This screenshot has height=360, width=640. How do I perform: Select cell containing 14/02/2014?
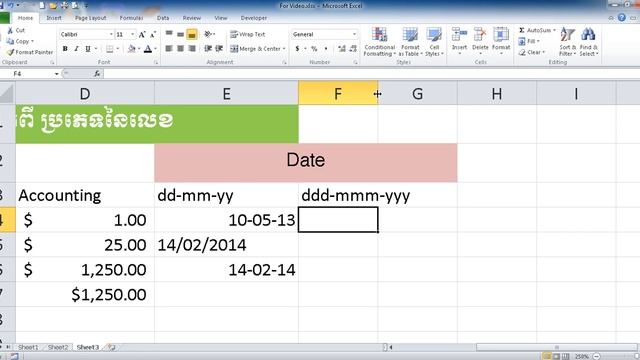[226, 245]
